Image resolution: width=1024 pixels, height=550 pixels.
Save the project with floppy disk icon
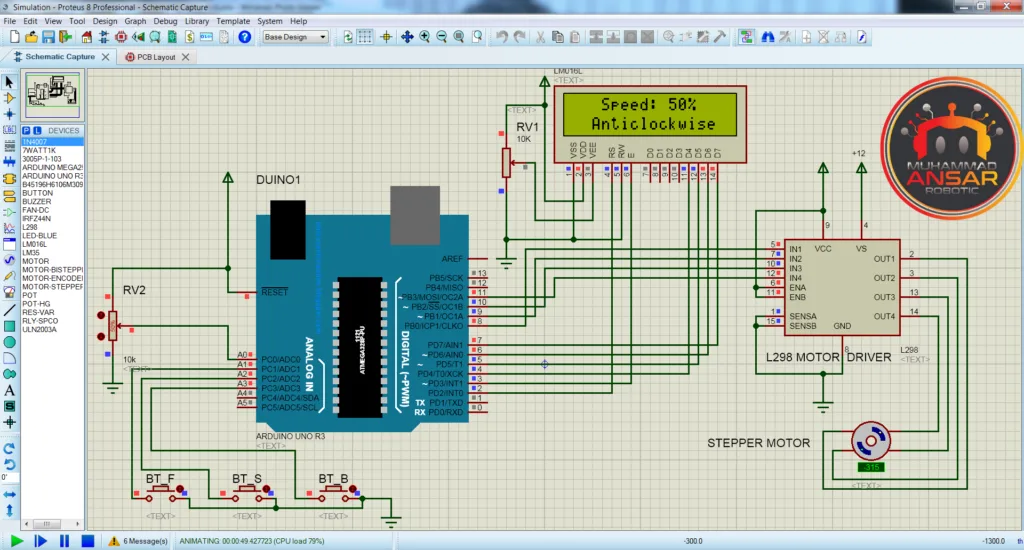(48, 37)
